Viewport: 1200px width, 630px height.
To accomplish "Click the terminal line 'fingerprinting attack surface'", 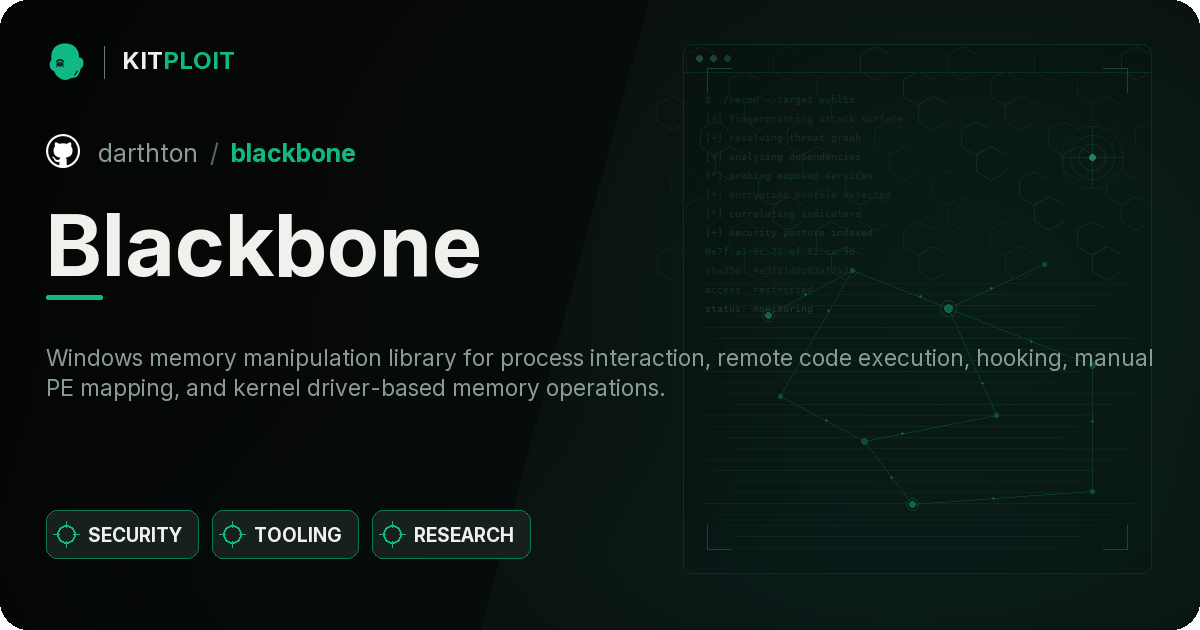I will (x=804, y=119).
